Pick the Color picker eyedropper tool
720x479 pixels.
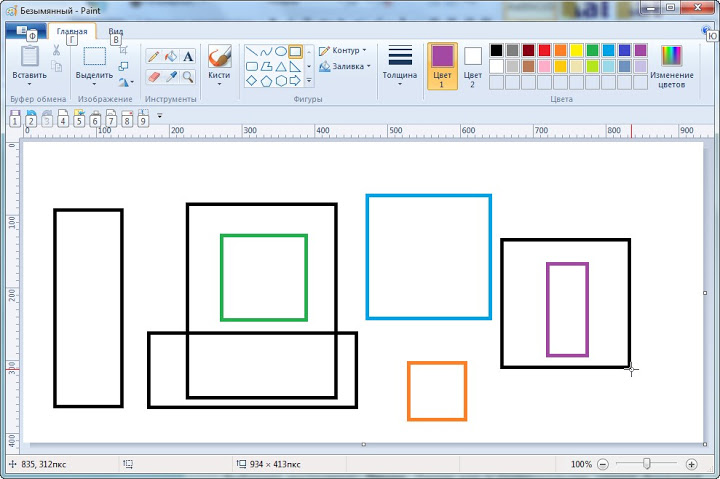[x=170, y=76]
